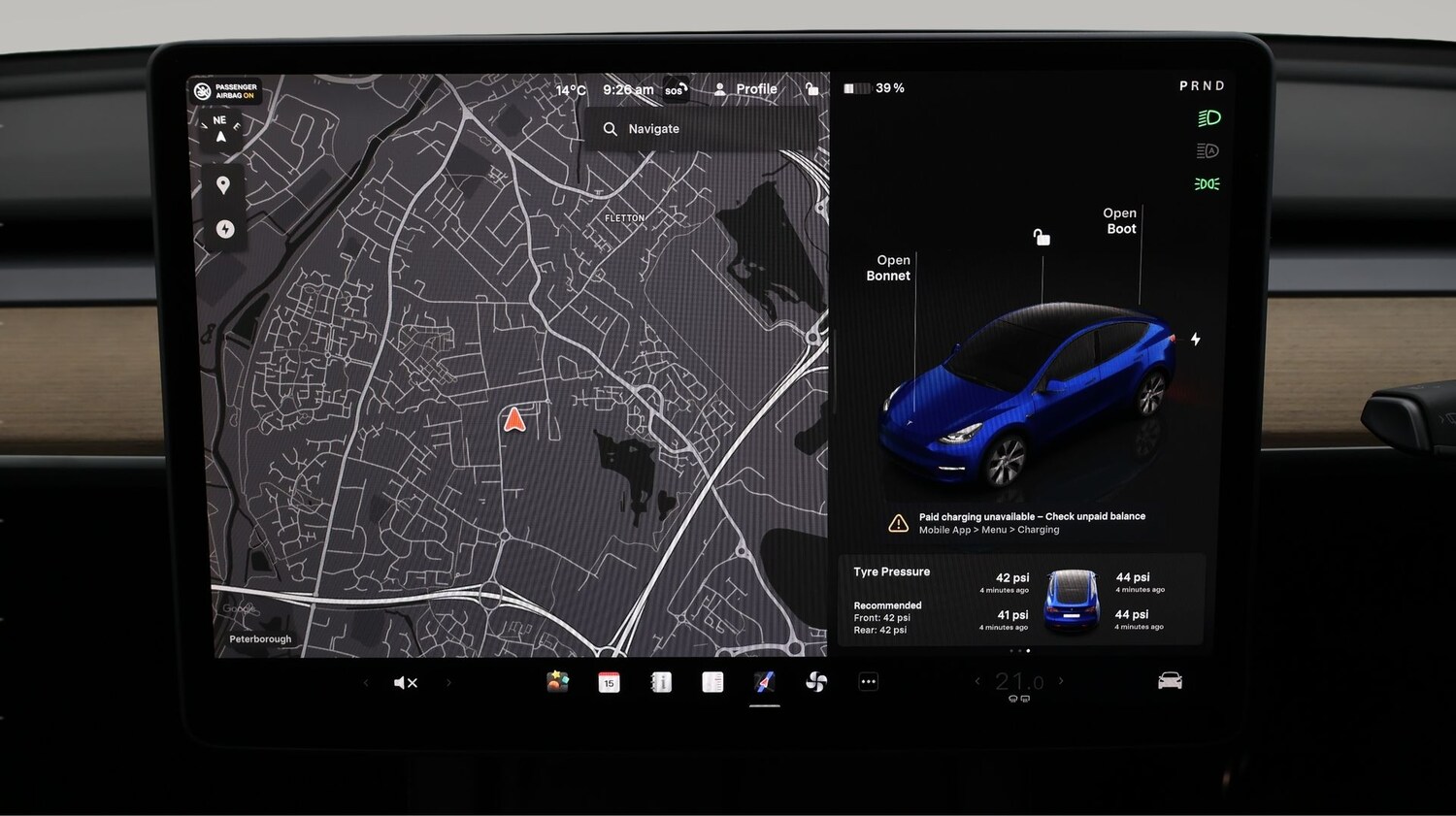Mute the media volume speaker icon

406,682
